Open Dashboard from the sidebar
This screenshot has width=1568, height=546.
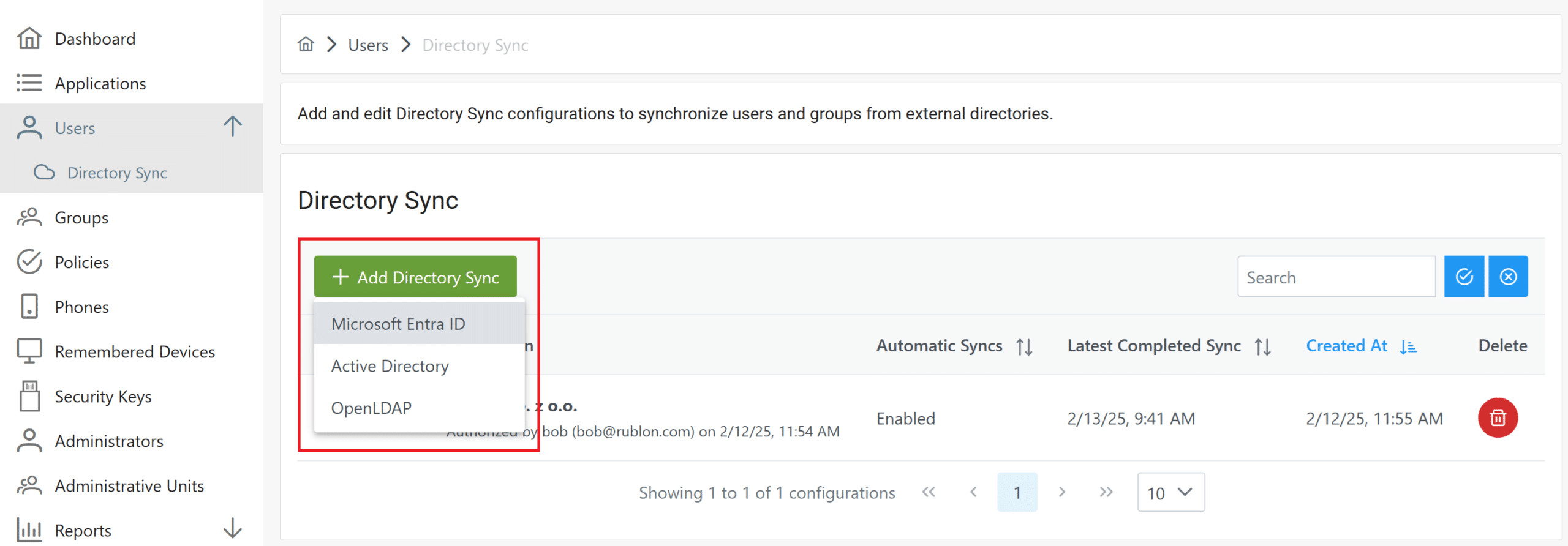pyautogui.click(x=94, y=39)
